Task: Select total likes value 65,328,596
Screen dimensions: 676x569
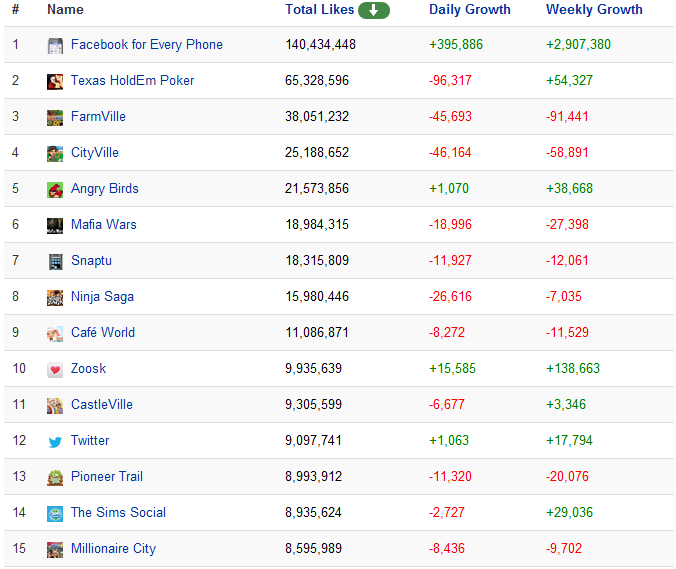Action: click(317, 81)
